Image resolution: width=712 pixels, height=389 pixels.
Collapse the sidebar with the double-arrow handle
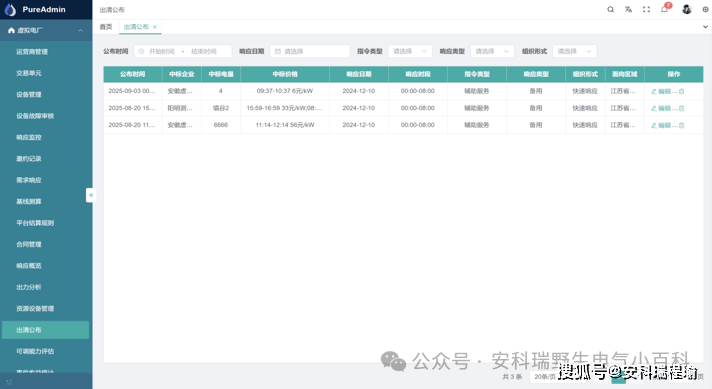point(91,195)
